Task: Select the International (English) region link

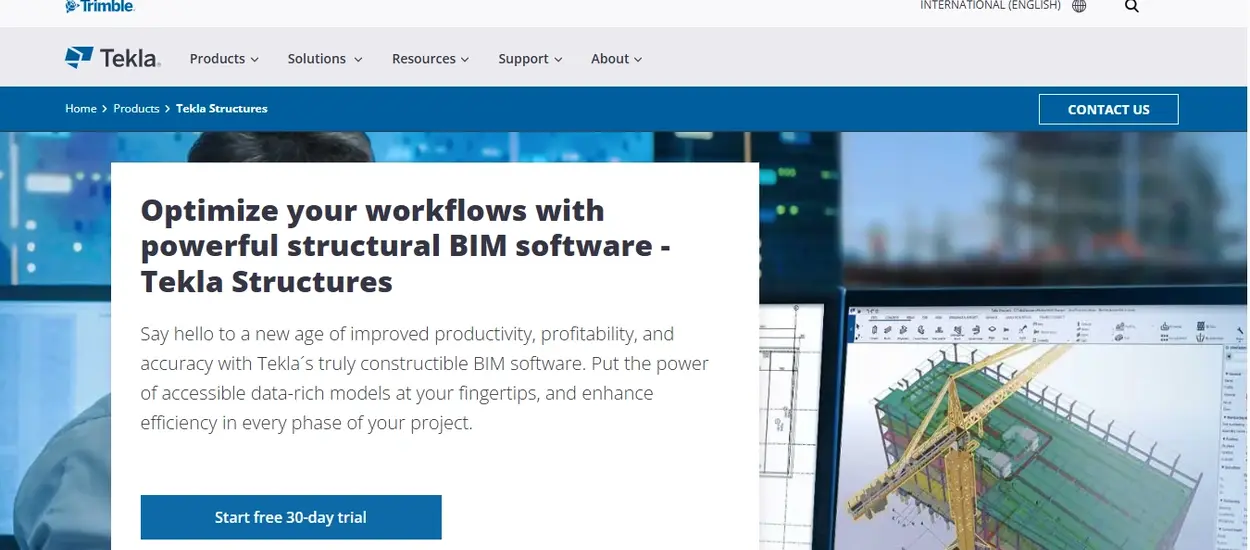Action: [990, 6]
